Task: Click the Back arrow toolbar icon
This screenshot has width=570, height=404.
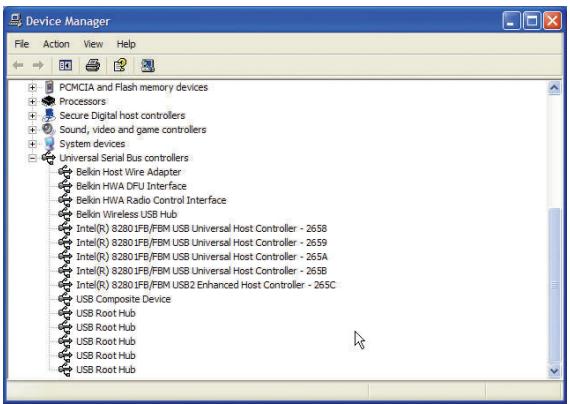Action: 18,65
